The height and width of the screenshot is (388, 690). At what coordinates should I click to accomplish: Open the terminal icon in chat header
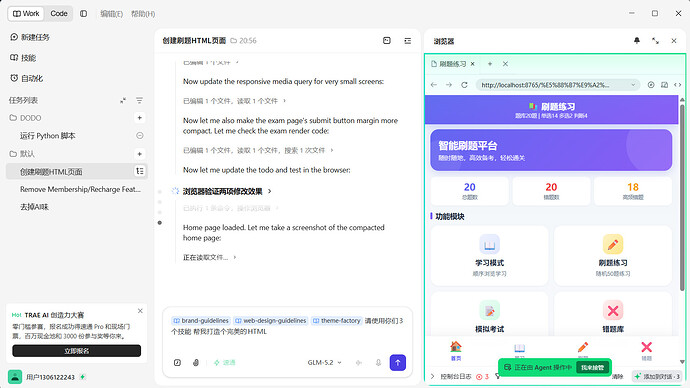(x=387, y=40)
